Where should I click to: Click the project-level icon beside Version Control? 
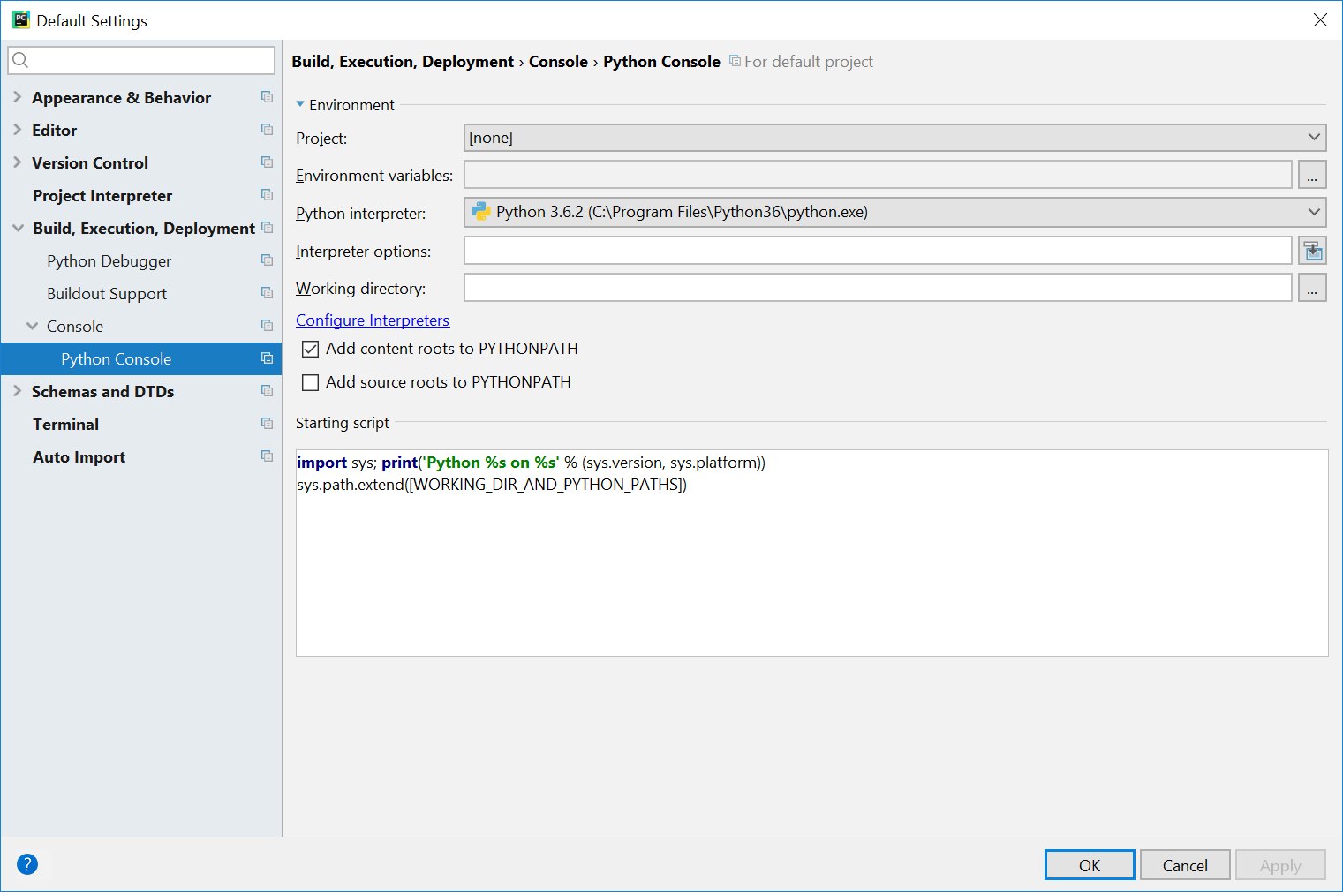tap(267, 162)
